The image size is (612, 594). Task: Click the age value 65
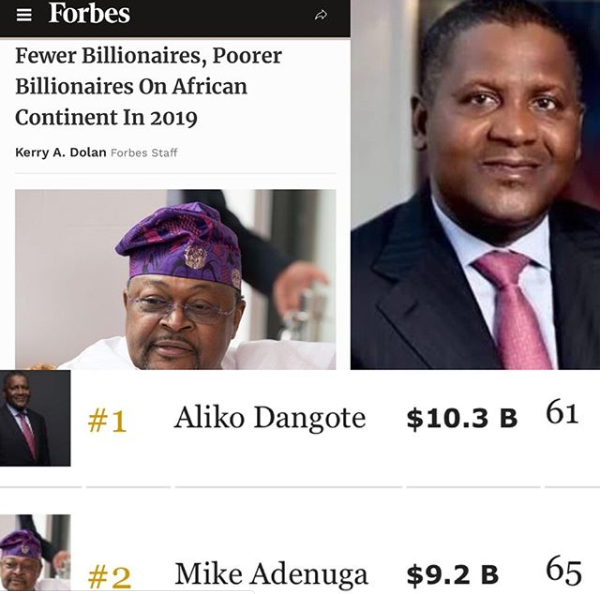click(x=564, y=570)
